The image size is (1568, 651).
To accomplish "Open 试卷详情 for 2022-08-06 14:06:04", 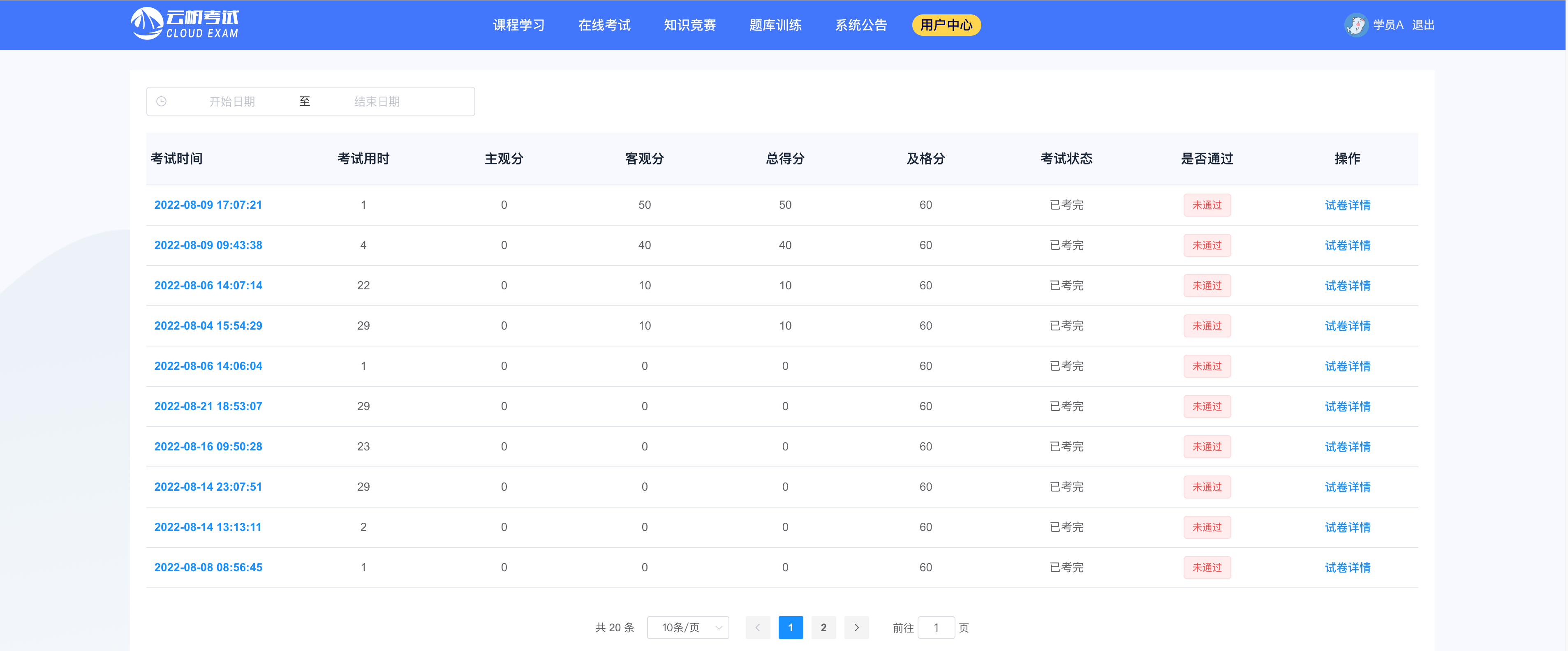I will pyautogui.click(x=1347, y=366).
